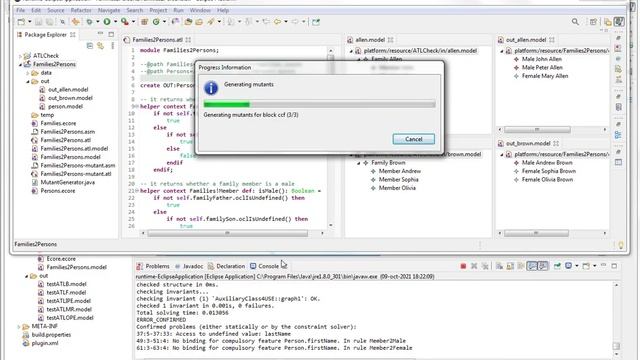This screenshot has width=640, height=360.
Task: Open the File menu
Action: (x=20, y=10)
